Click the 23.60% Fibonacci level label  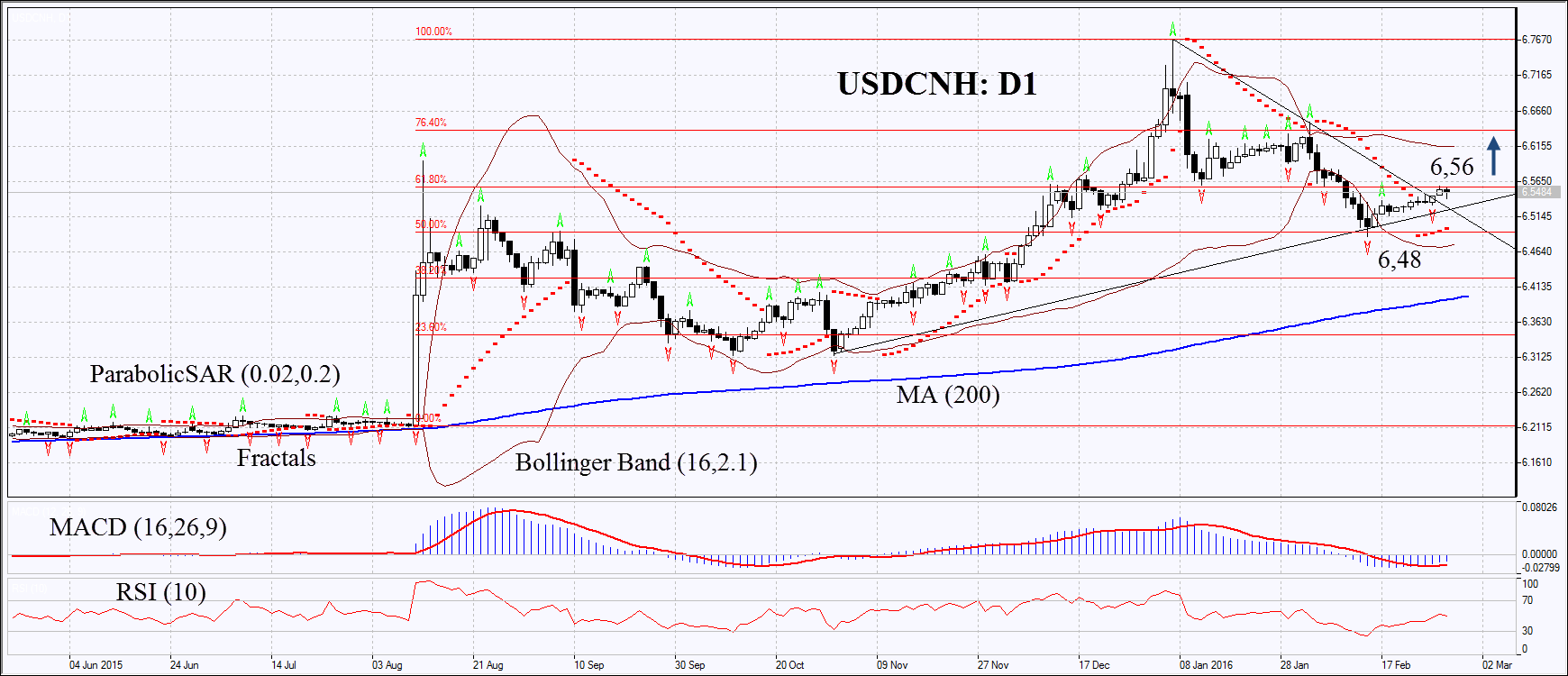(431, 327)
